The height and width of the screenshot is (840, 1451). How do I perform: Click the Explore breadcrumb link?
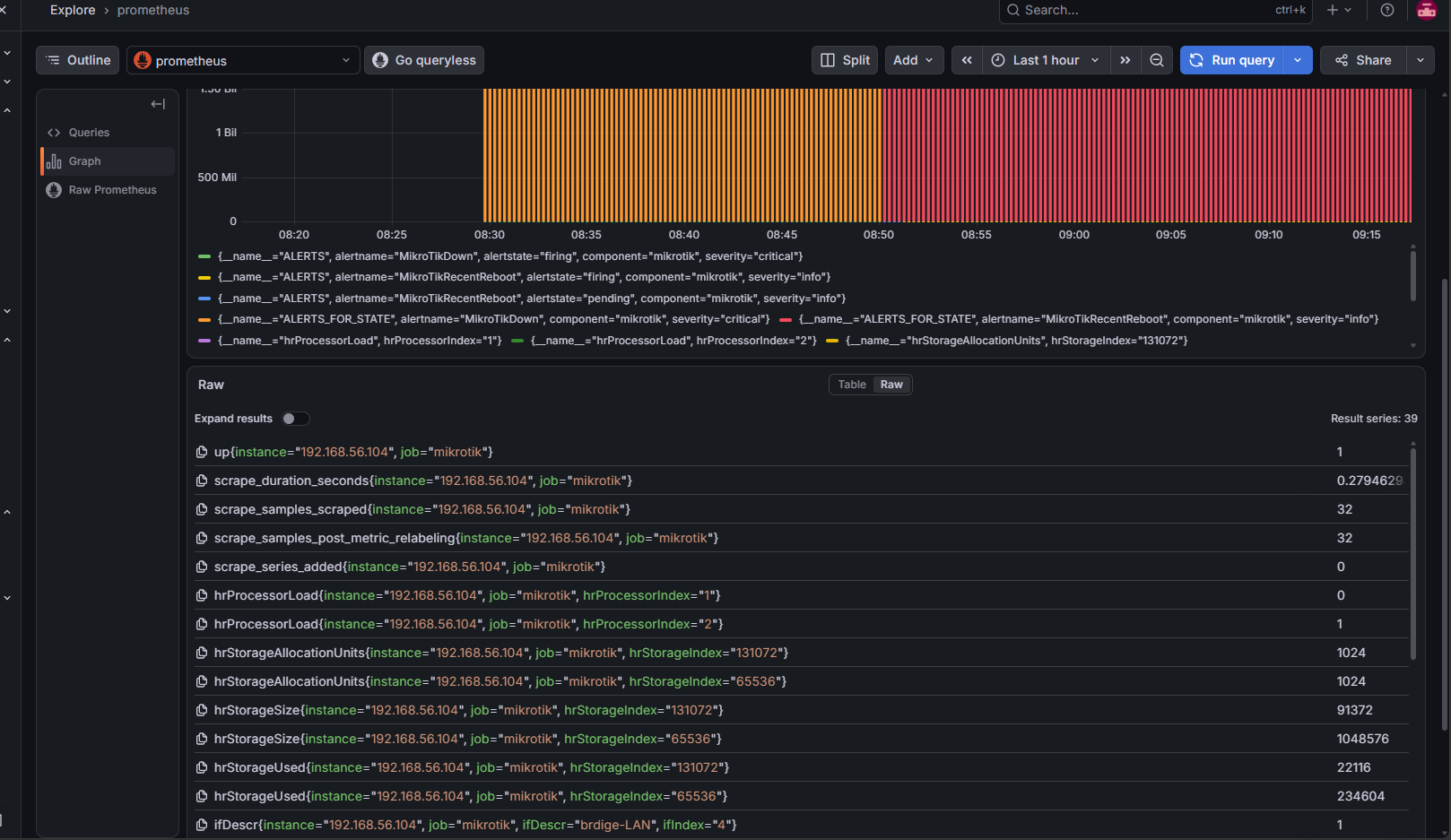tap(73, 10)
